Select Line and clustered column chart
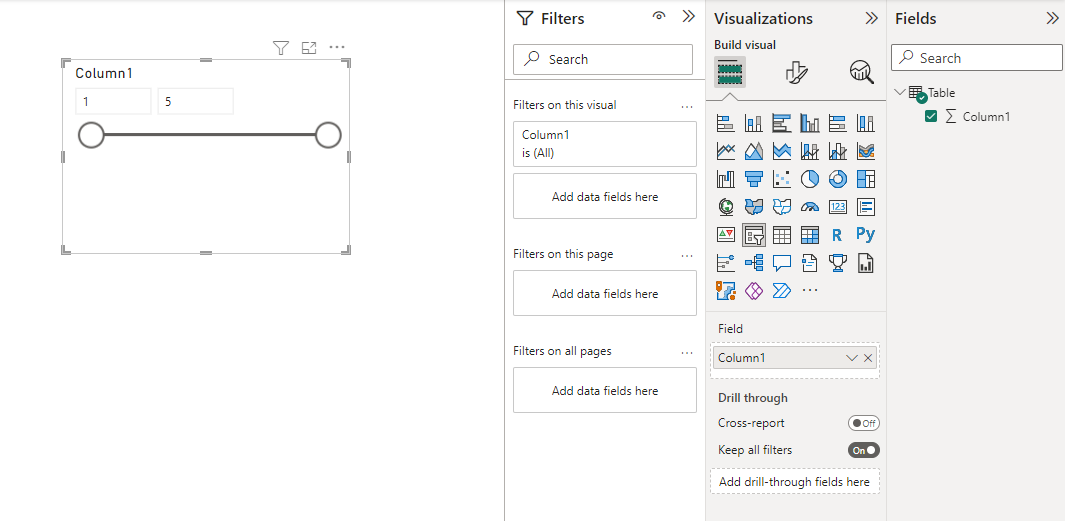This screenshot has height=521, width=1065. click(x=837, y=151)
